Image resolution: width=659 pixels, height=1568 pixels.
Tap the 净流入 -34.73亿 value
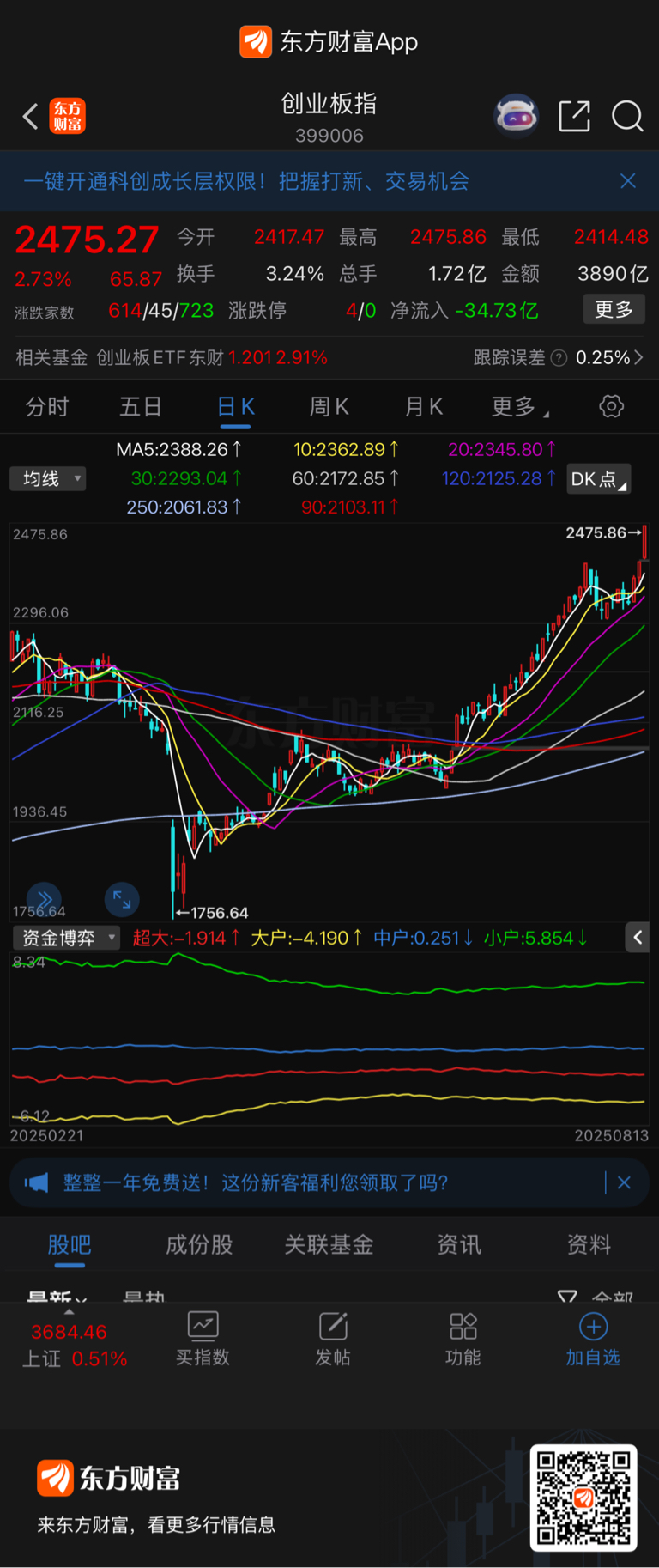coord(496,310)
